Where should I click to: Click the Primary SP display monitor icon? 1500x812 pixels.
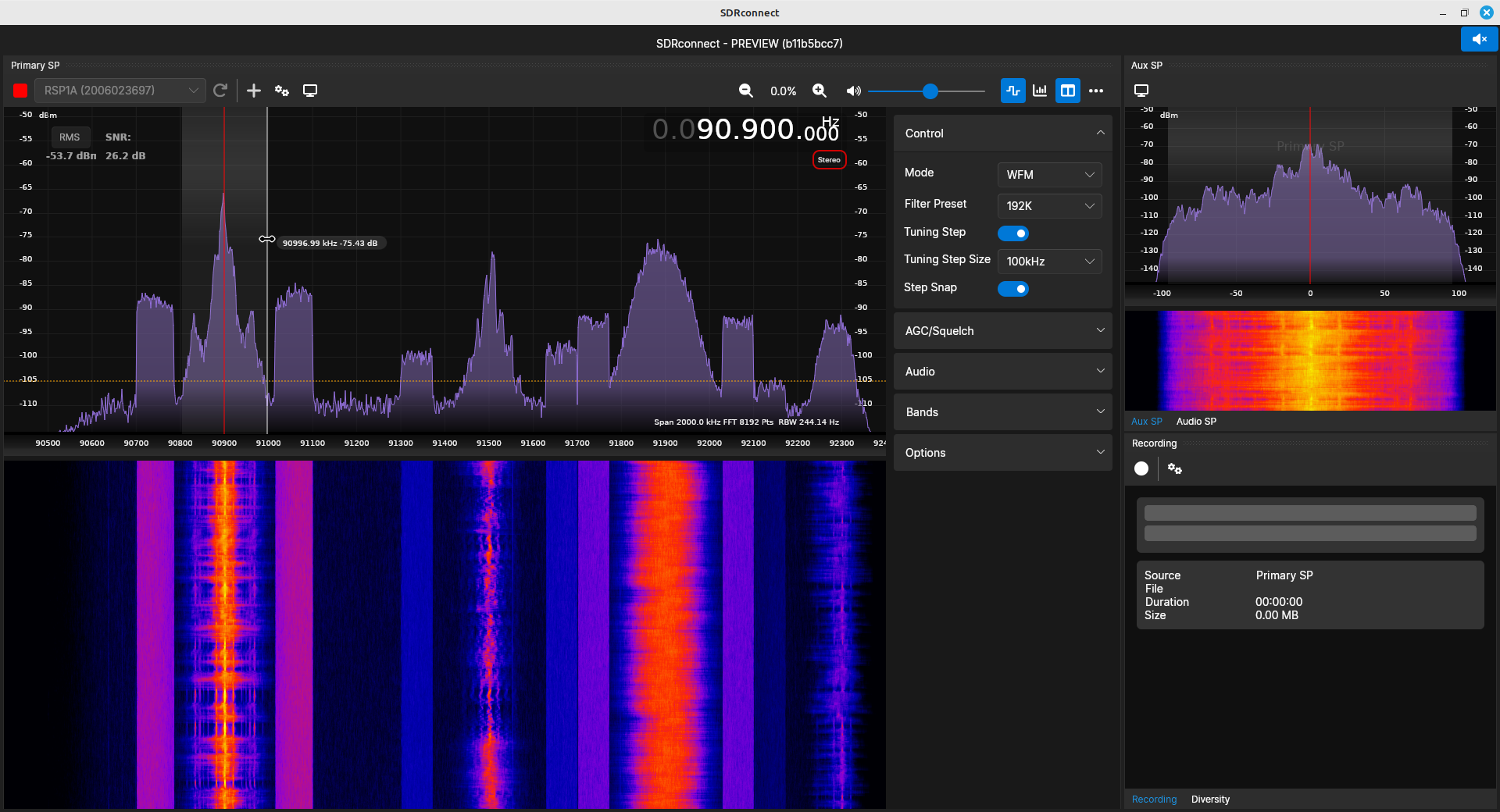[310, 91]
